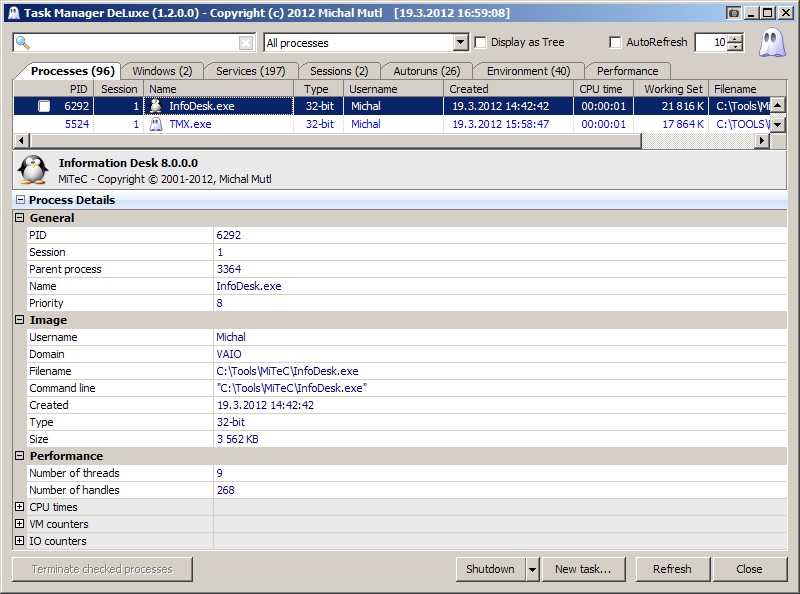Viewport: 800px width, 594px height.
Task: Open the Environment (40) tab
Action: click(528, 71)
